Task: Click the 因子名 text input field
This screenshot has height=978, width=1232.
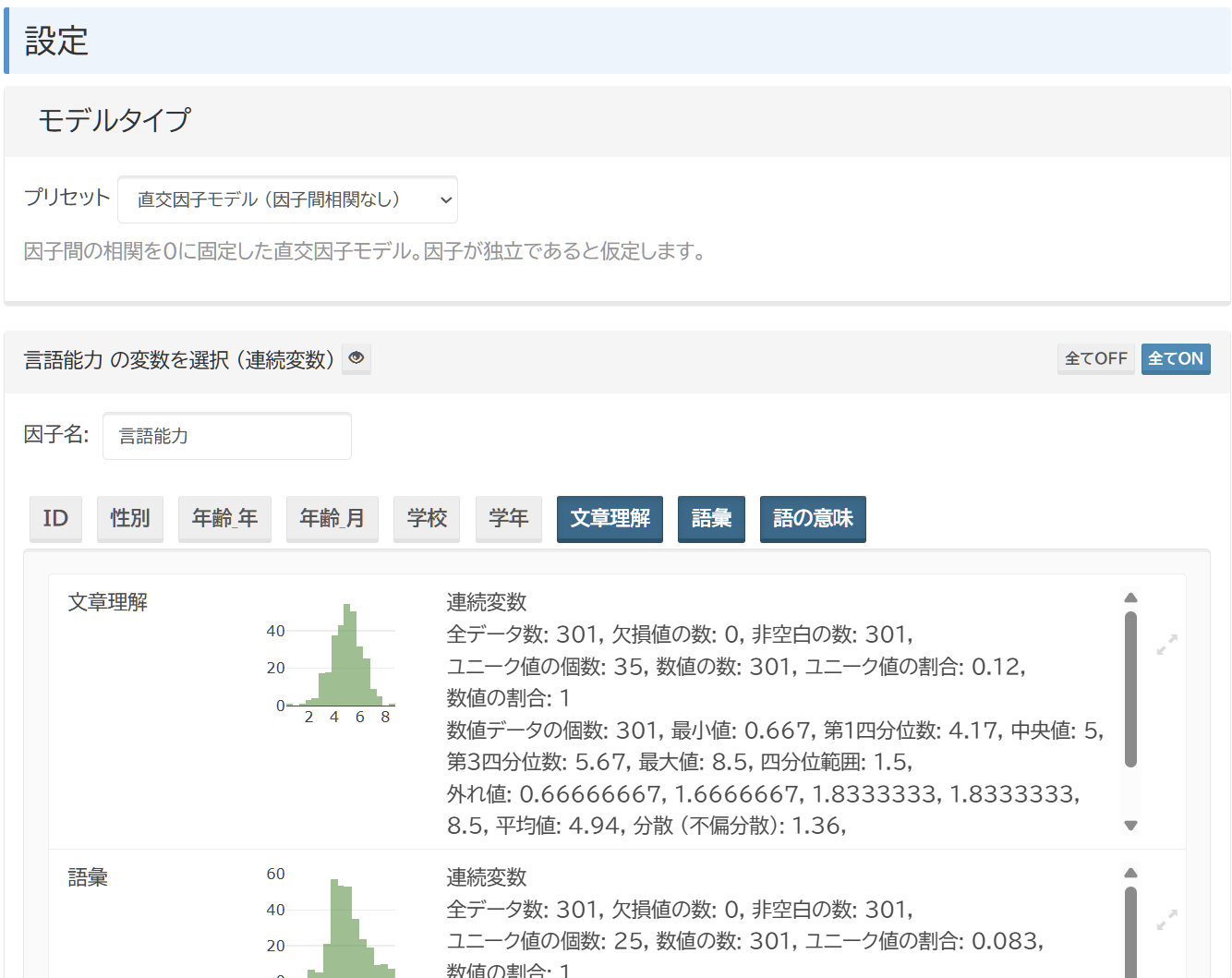Action: click(x=226, y=435)
